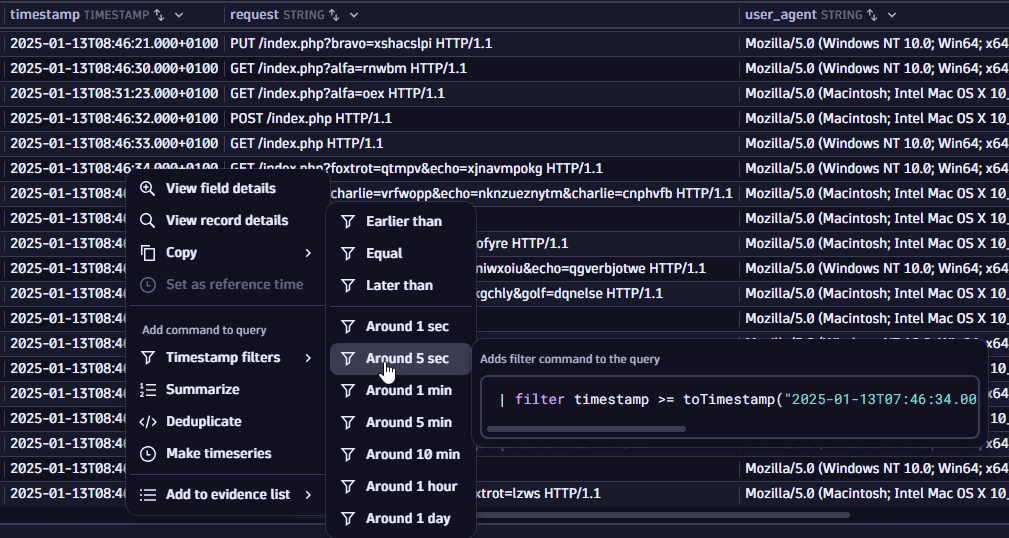The image size is (1009, 538).
Task: Choose Make timeseries from the context menu
Action: pos(227,454)
